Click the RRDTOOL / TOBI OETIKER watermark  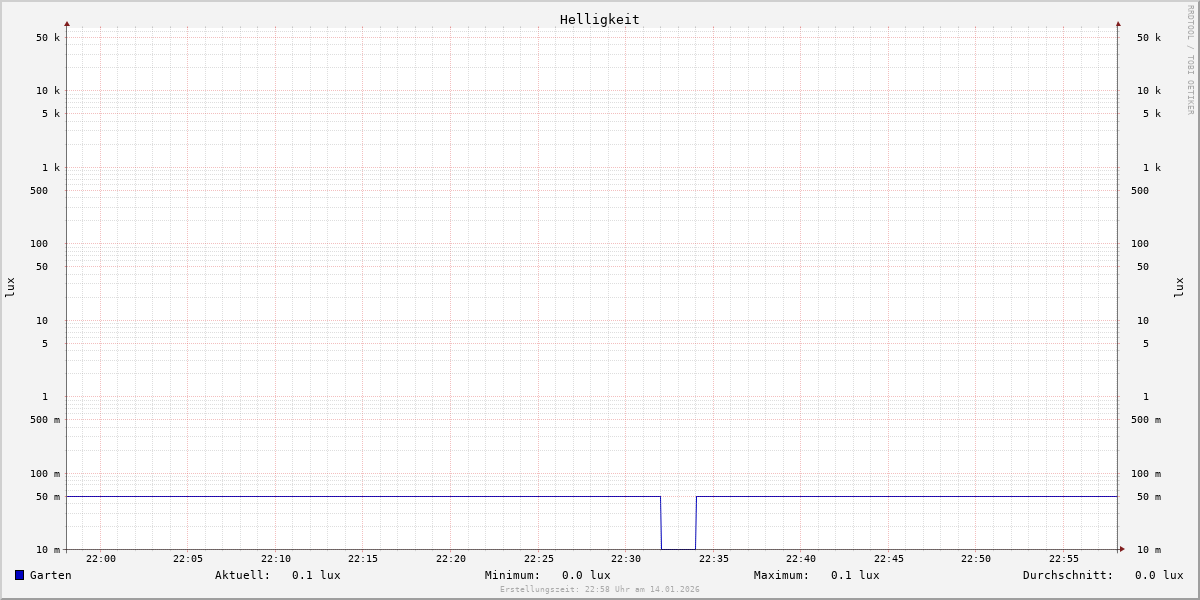click(x=1190, y=59)
